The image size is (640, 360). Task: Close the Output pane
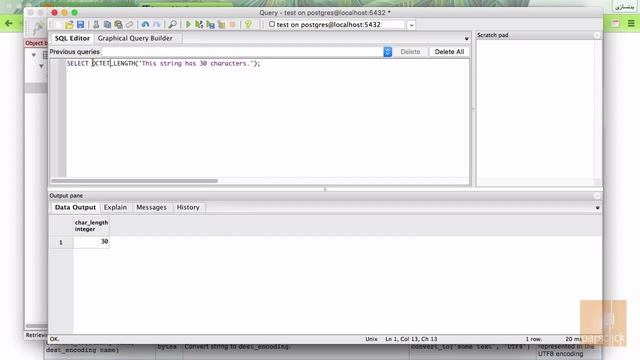click(597, 196)
